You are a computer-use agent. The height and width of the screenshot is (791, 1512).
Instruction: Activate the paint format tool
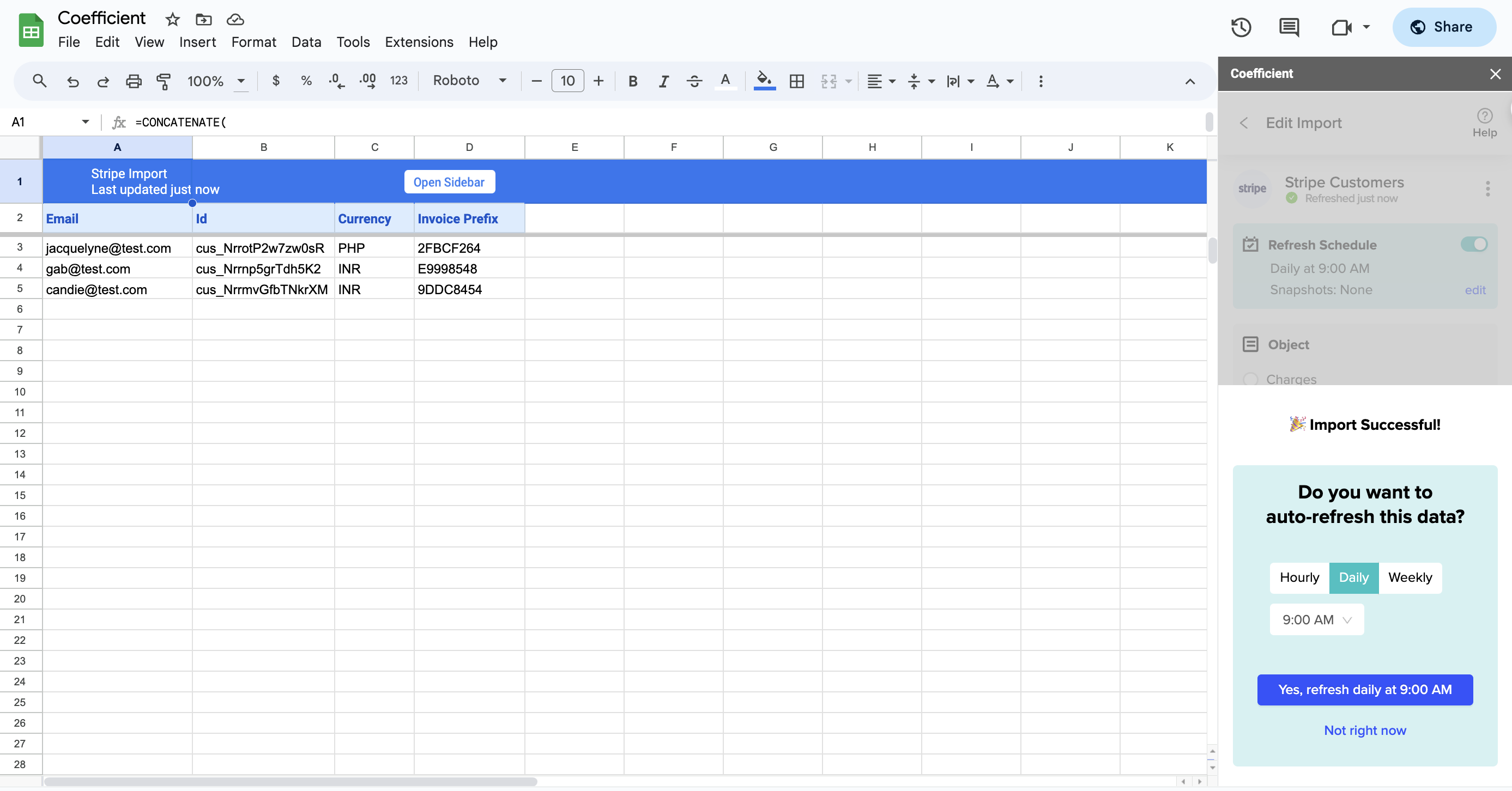(164, 81)
